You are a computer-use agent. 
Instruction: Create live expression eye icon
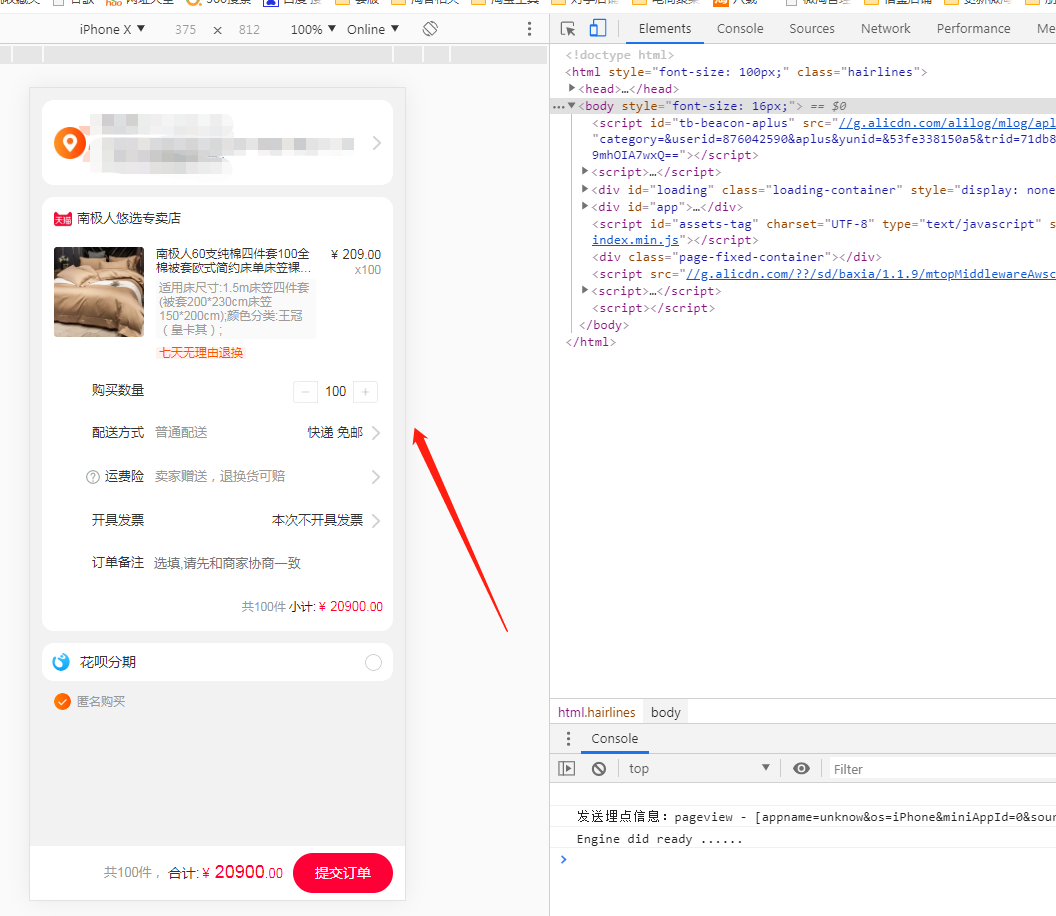(801, 768)
